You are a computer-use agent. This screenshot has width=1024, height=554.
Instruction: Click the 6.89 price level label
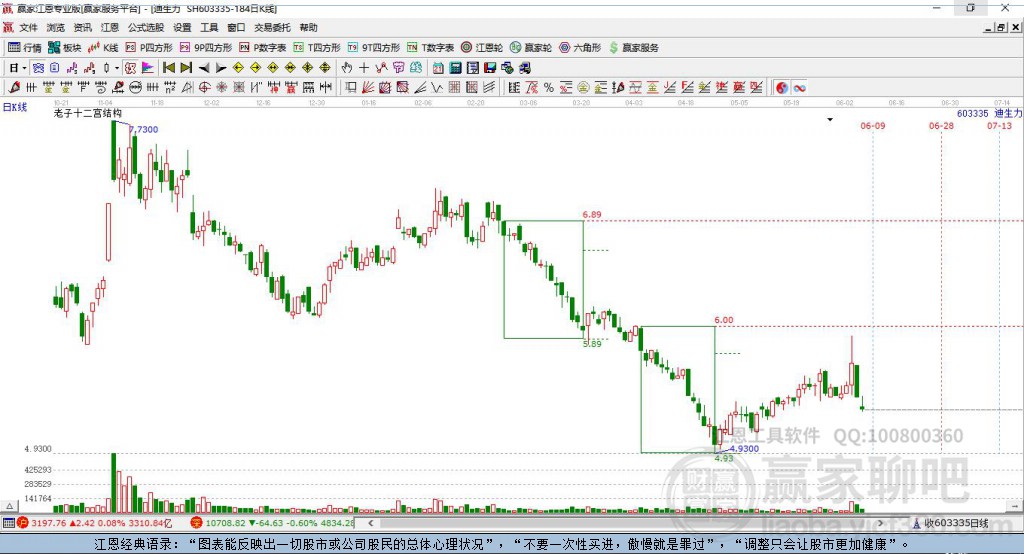(x=592, y=214)
